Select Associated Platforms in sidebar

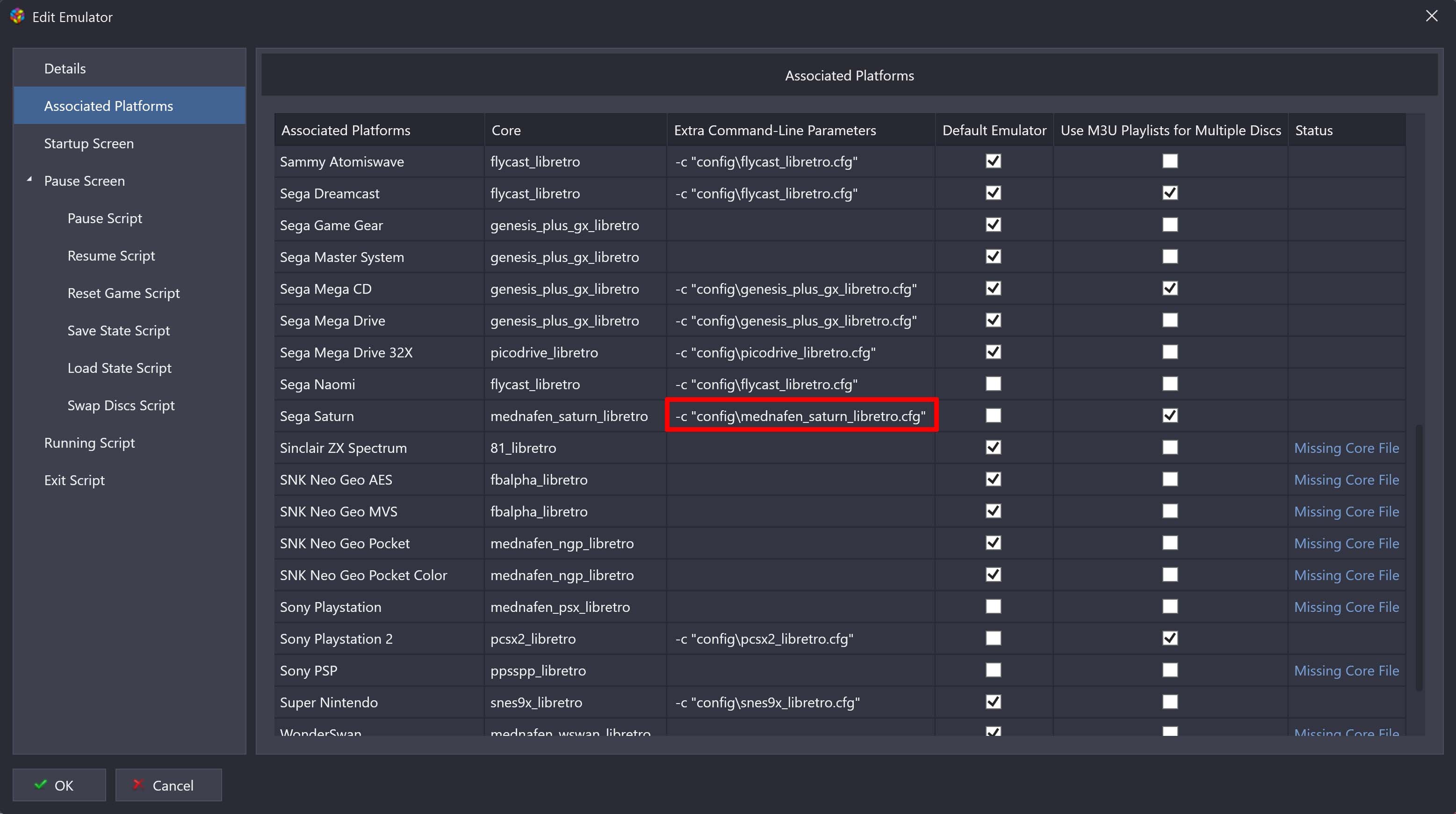(130, 106)
